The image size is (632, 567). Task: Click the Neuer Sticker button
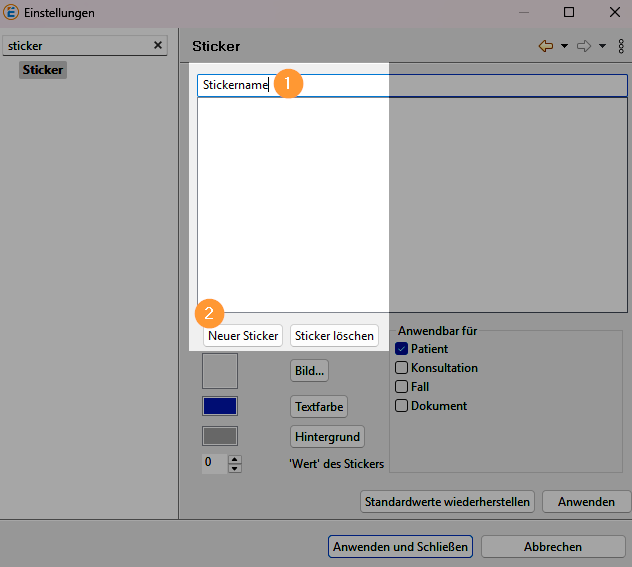point(243,336)
